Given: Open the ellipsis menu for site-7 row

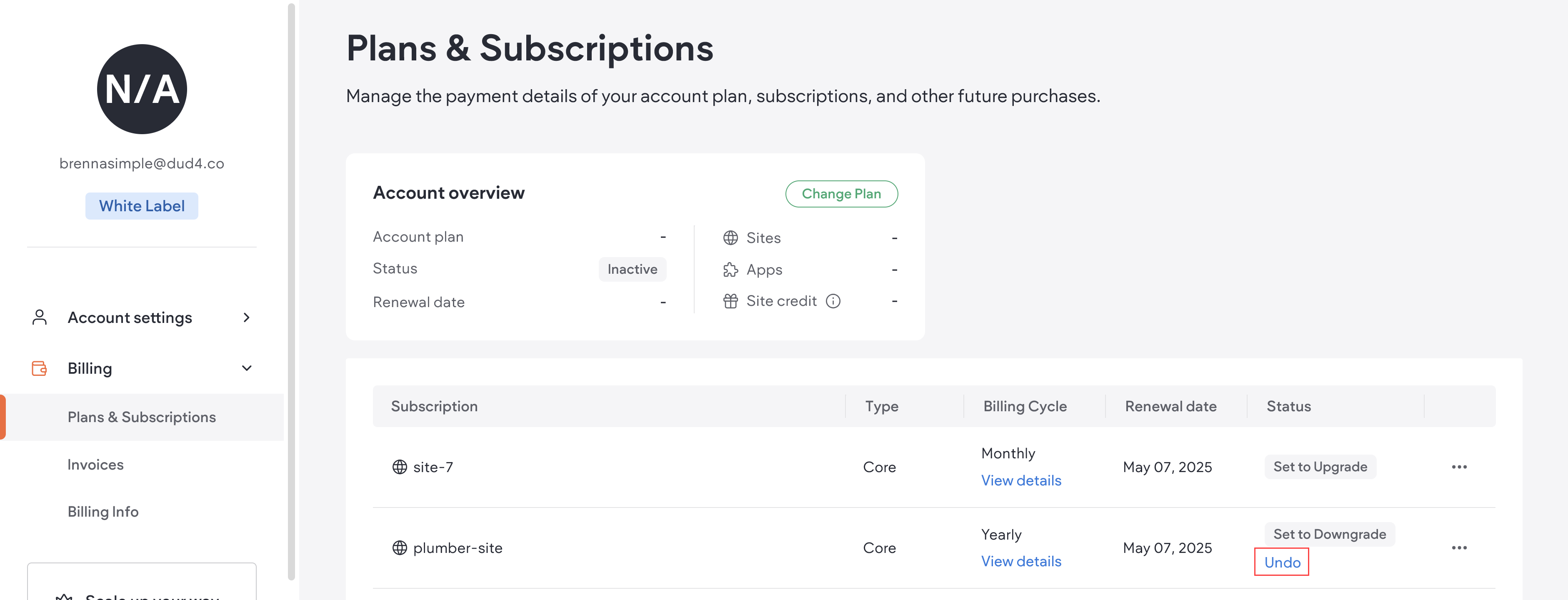Looking at the screenshot, I should click(1460, 467).
